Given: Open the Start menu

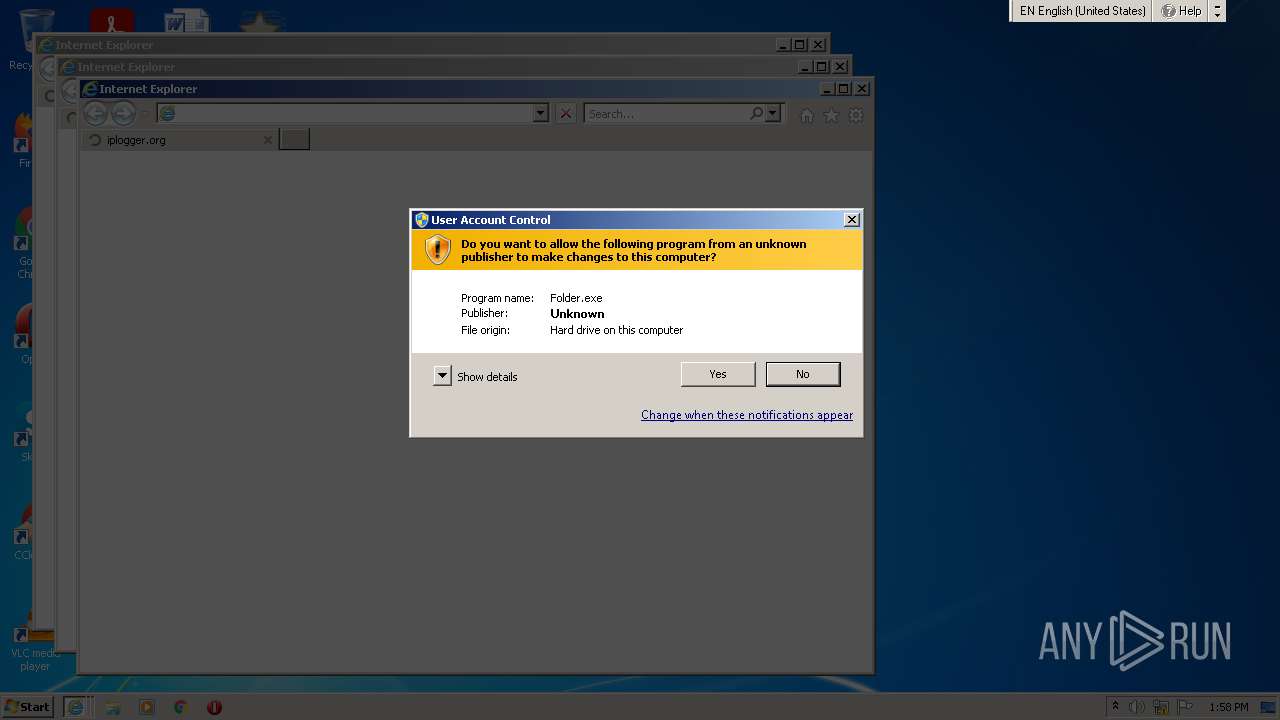Looking at the screenshot, I should [27, 707].
